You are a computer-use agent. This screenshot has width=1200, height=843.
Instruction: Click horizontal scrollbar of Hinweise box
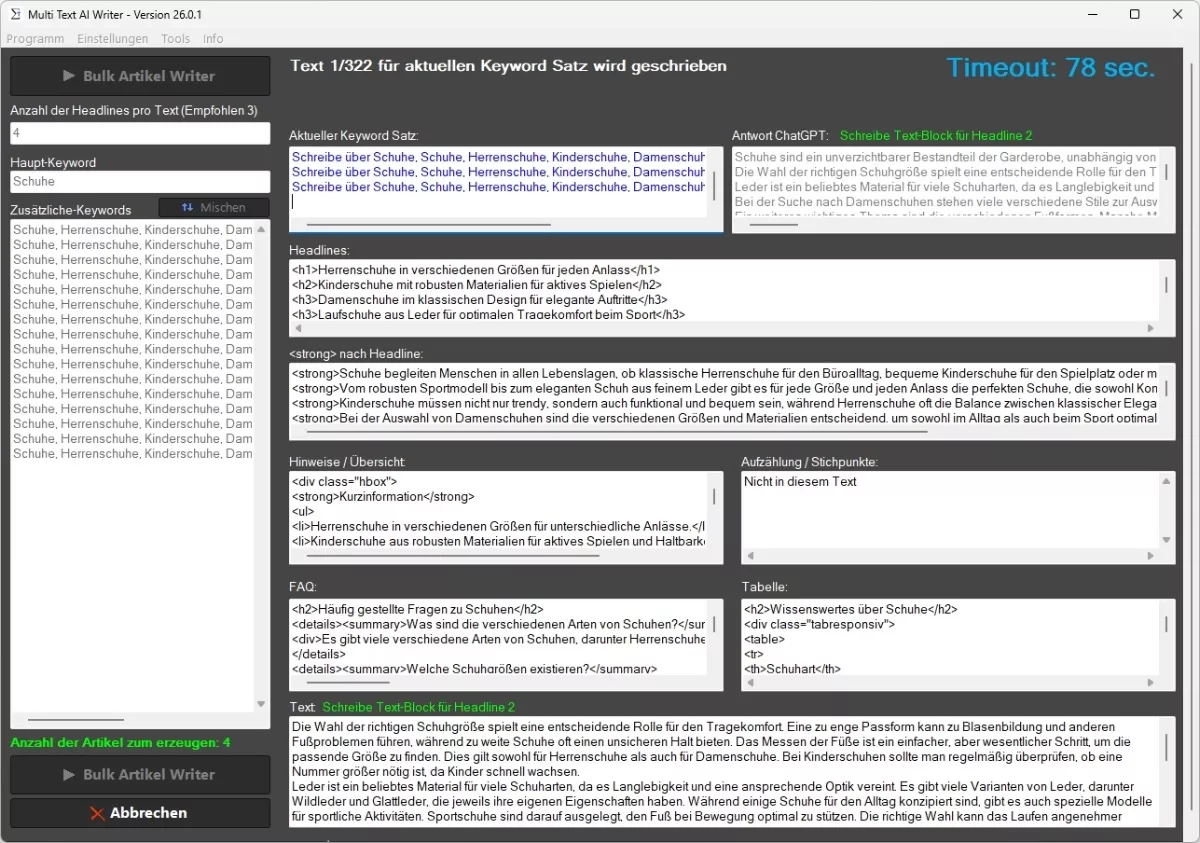[x=453, y=555]
